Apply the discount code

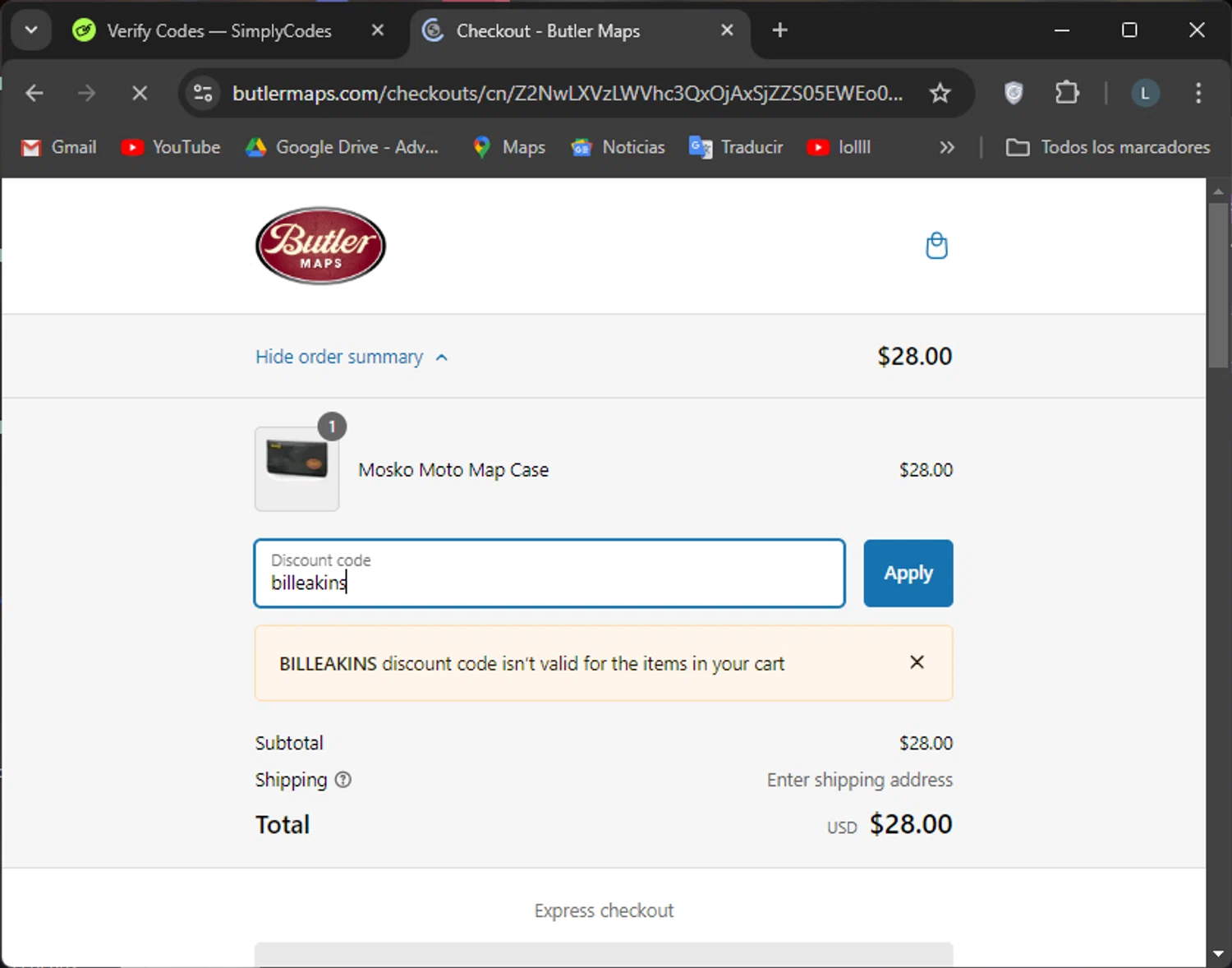pos(908,573)
